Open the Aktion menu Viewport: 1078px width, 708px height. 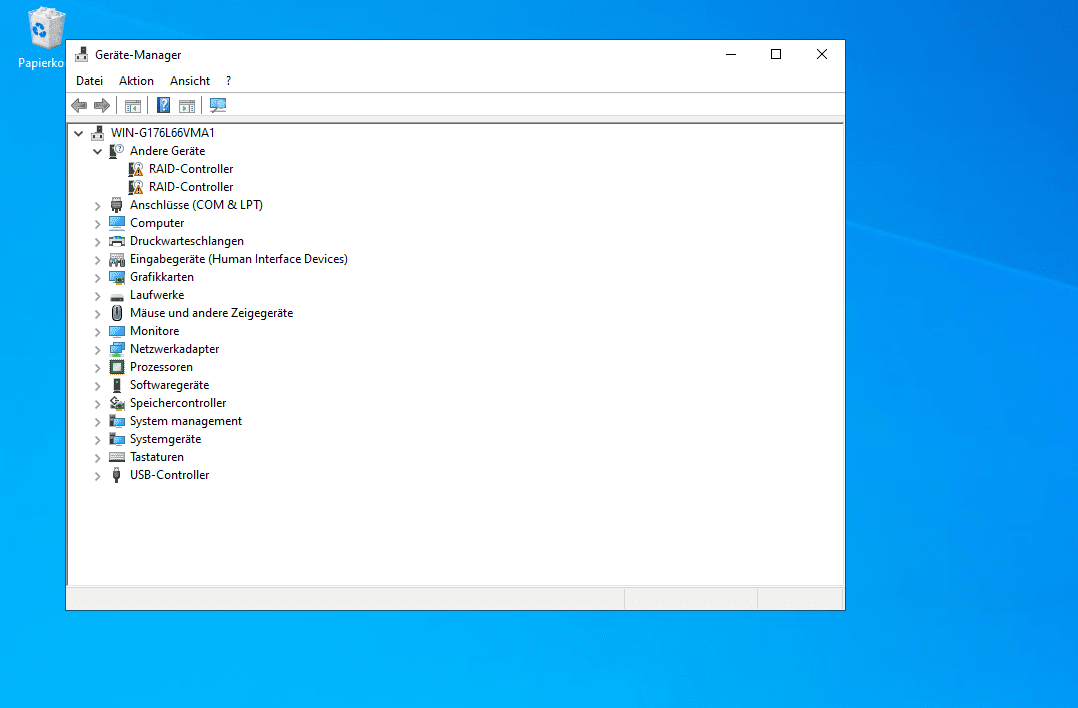136,81
